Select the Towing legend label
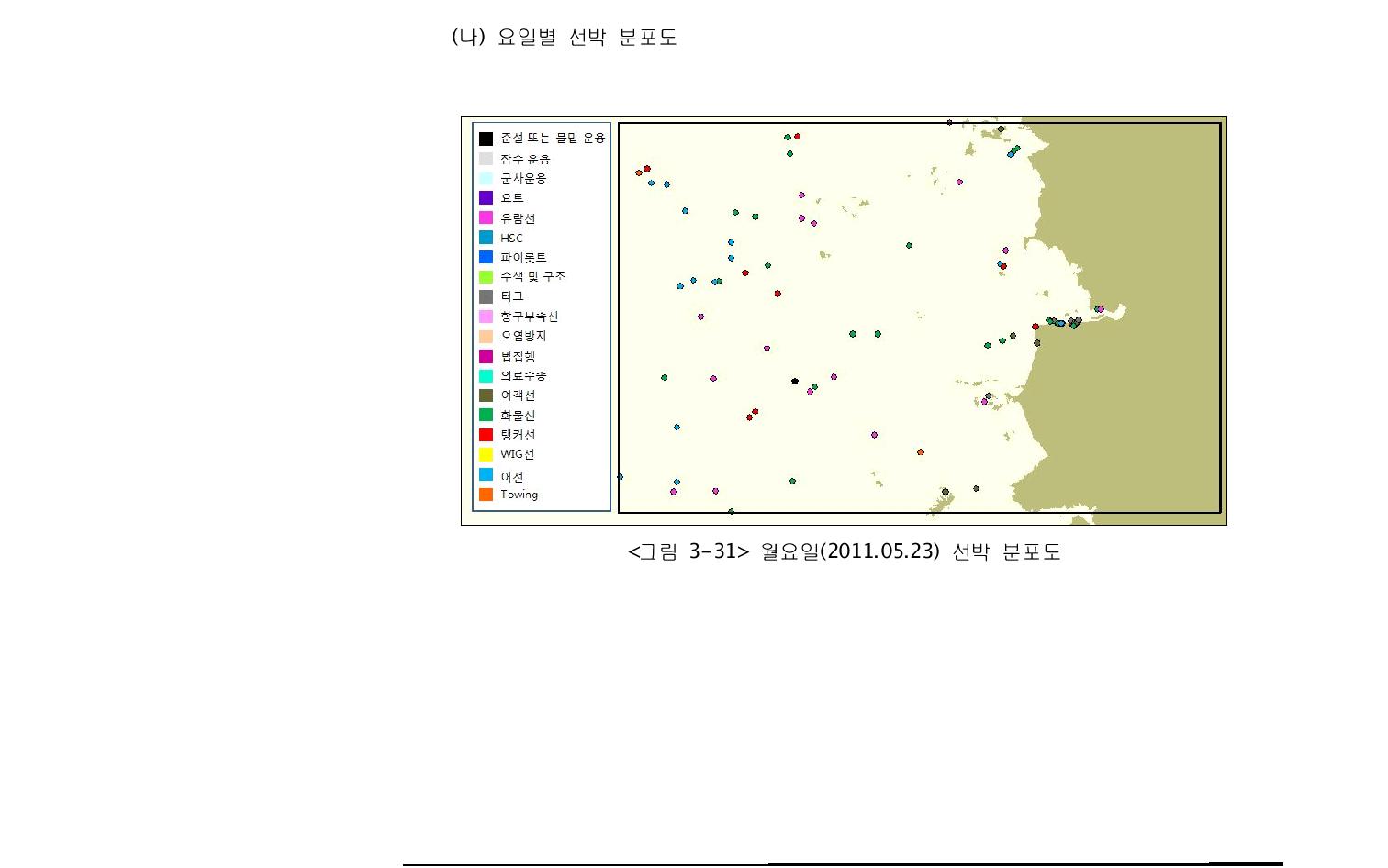 (520, 495)
